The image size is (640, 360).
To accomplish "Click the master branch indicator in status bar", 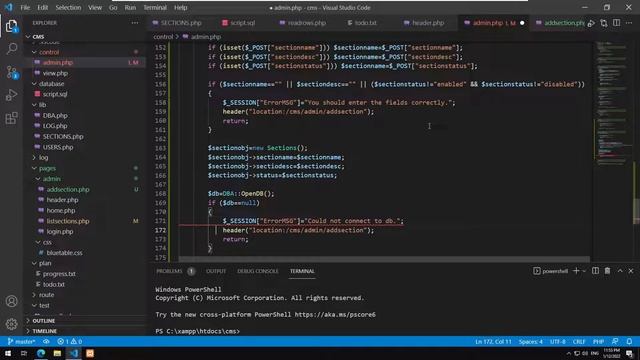I will (22, 342).
